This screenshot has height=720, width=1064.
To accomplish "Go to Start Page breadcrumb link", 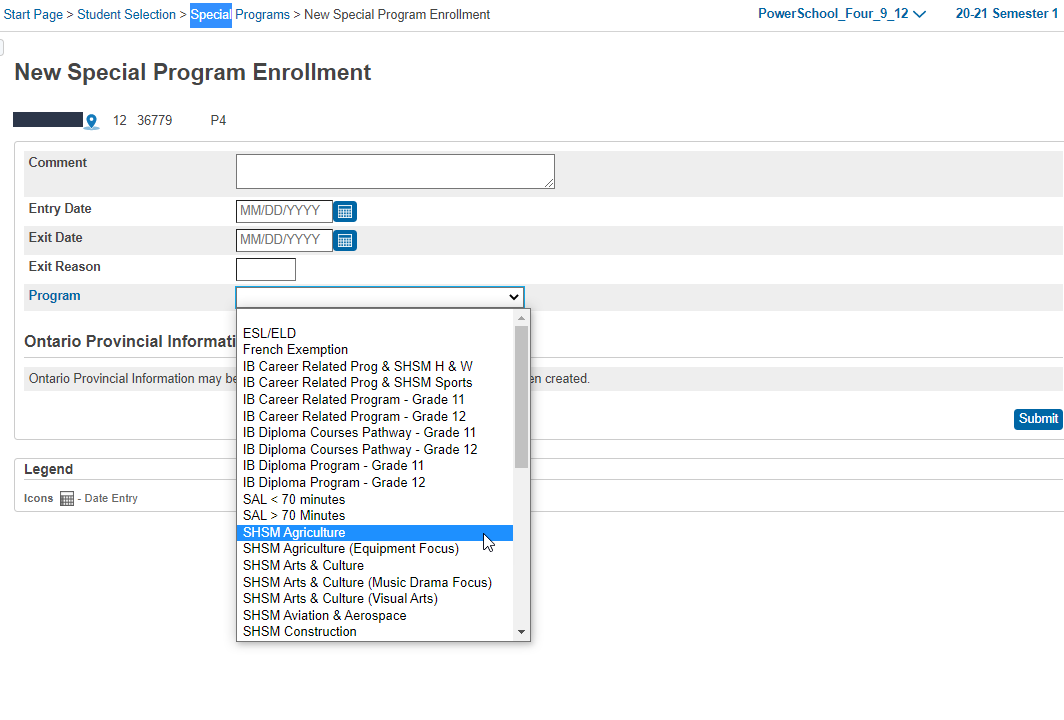I will click(34, 15).
